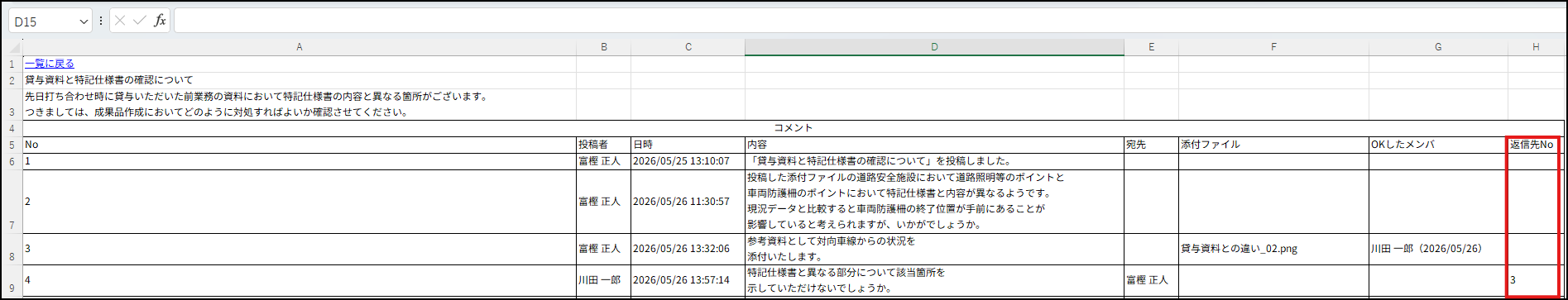Select 川田 一郎 in the 投稿者 column
Image resolution: width=1568 pixels, height=300 pixels.
click(x=604, y=280)
